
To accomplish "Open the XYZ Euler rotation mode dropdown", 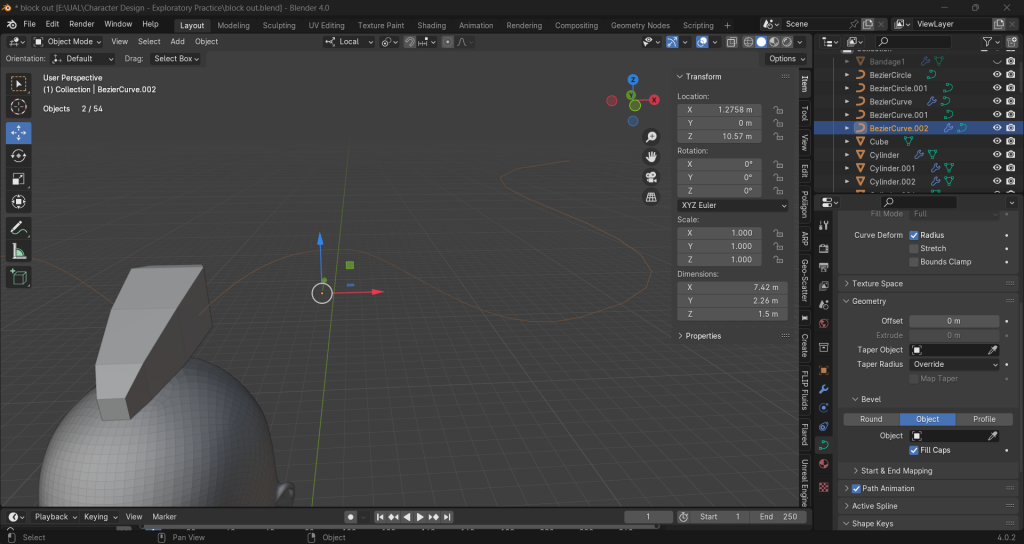I will click(733, 205).
